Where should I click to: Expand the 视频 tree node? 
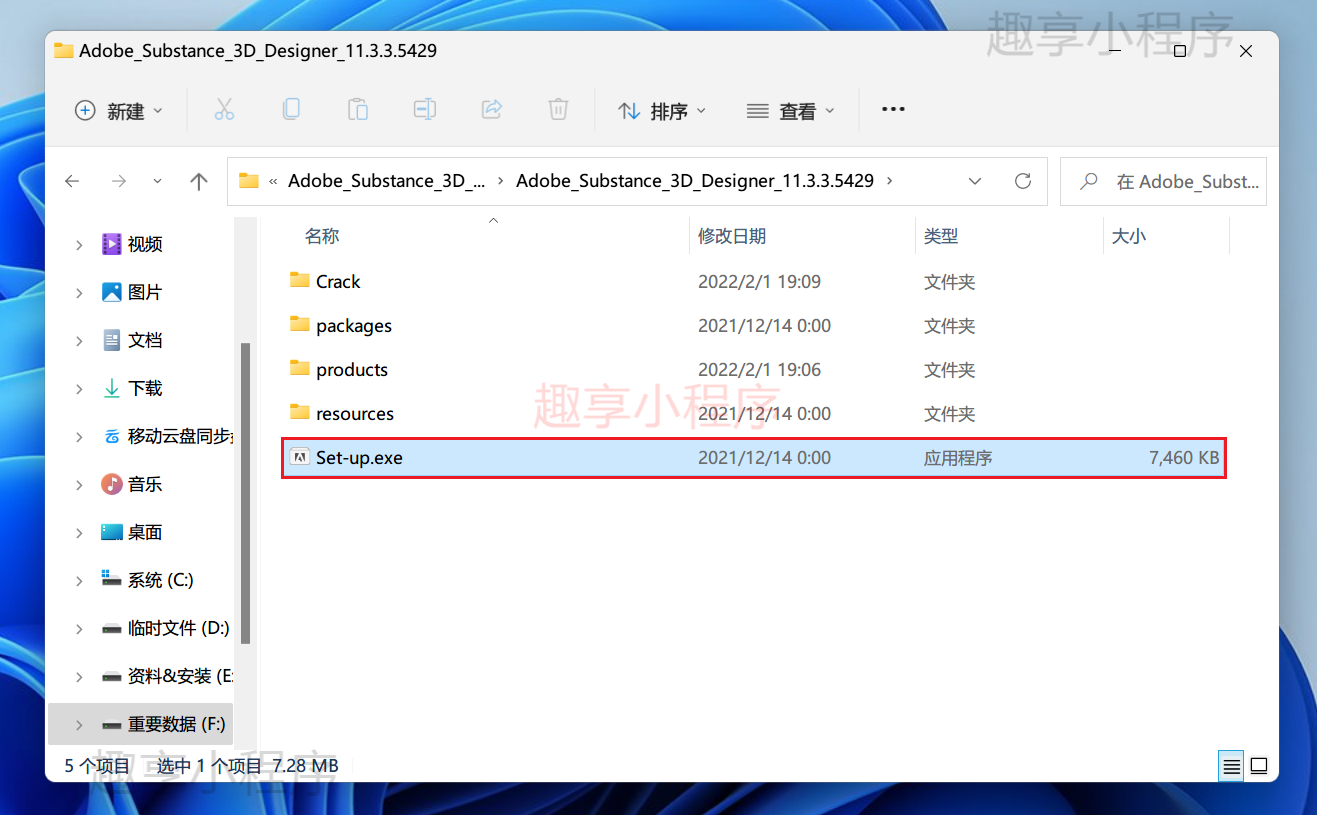point(79,244)
